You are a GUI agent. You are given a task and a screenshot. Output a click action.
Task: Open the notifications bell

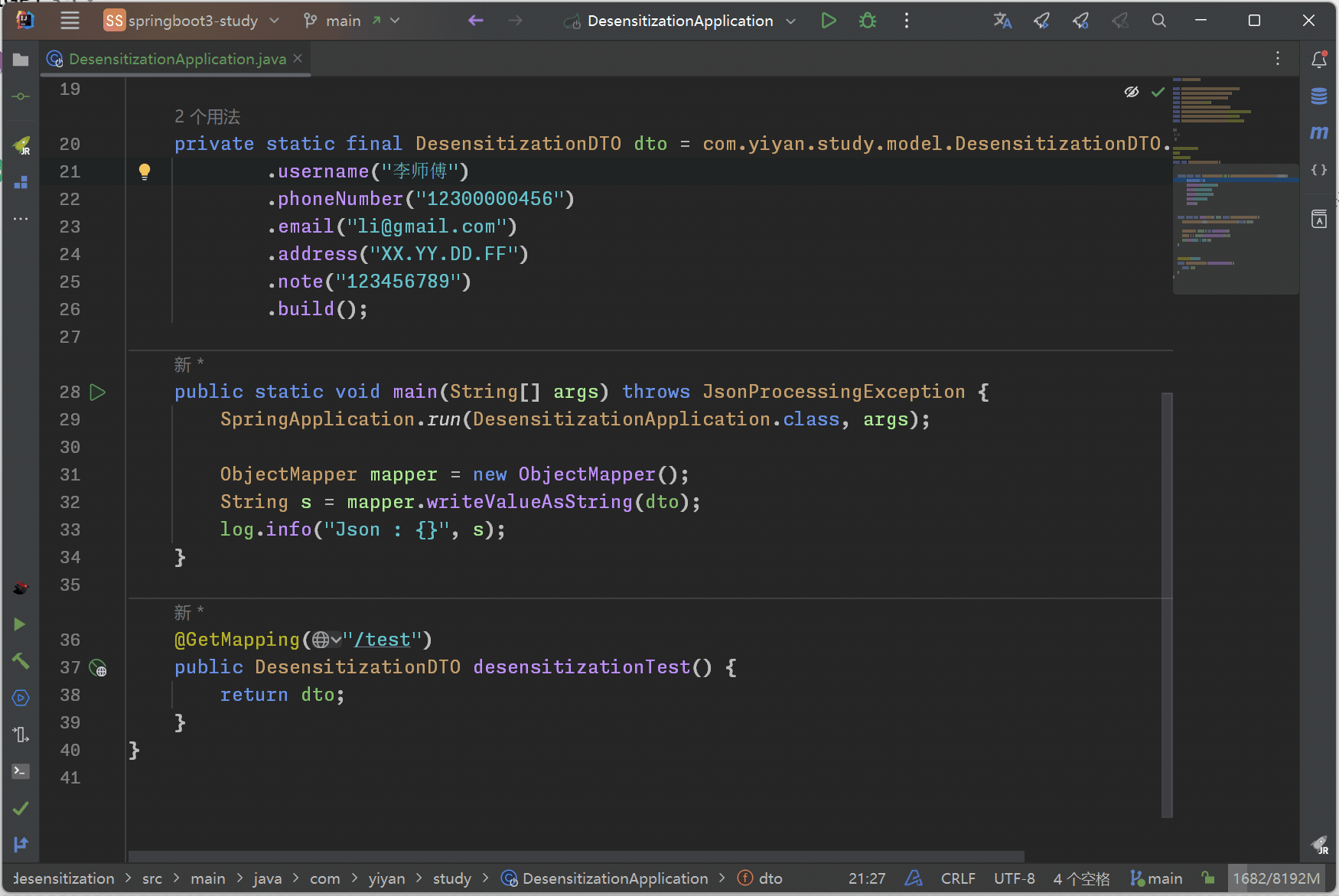pos(1318,59)
